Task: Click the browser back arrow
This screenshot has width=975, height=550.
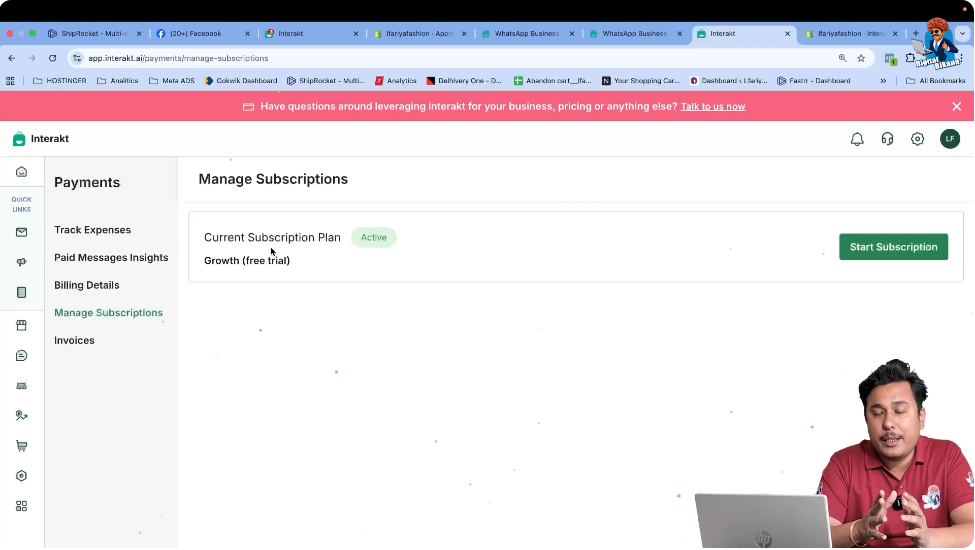Action: [12, 58]
